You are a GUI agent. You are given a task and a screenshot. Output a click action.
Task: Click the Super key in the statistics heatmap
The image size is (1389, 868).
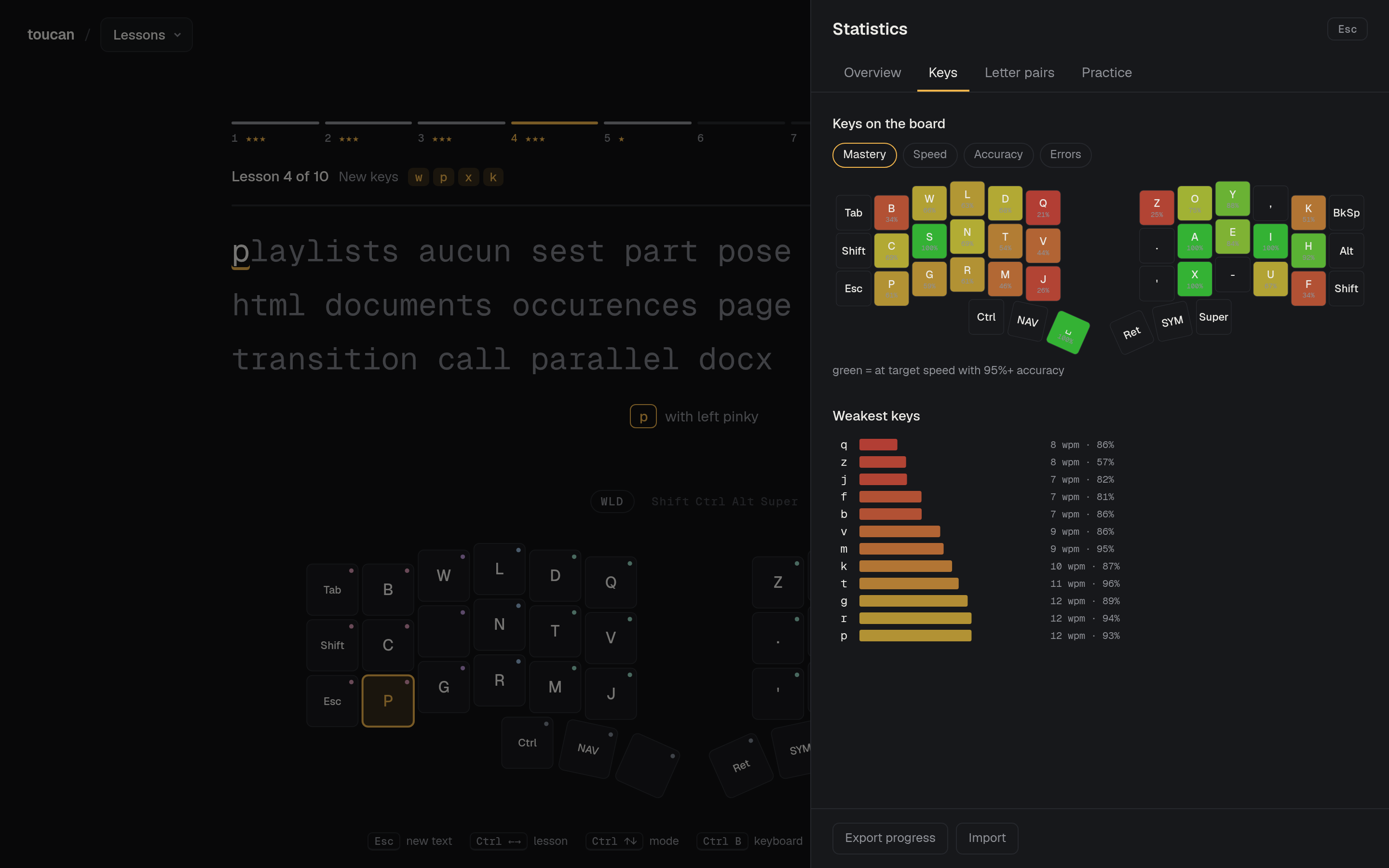pos(1213,317)
